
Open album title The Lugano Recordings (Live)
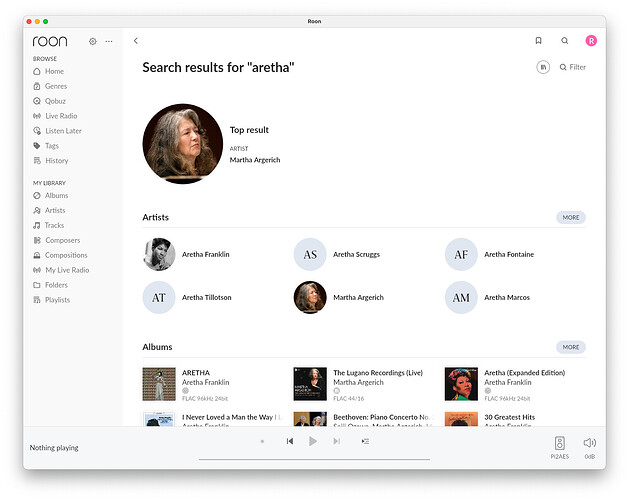point(378,373)
